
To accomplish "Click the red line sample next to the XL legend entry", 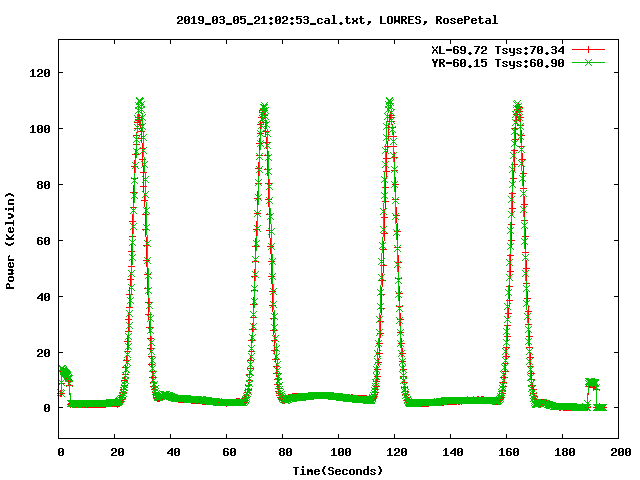I will pyautogui.click(x=588, y=50).
